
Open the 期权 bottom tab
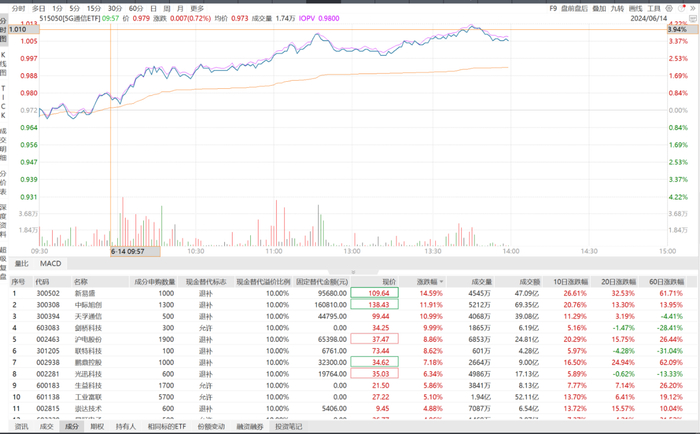coord(97,426)
